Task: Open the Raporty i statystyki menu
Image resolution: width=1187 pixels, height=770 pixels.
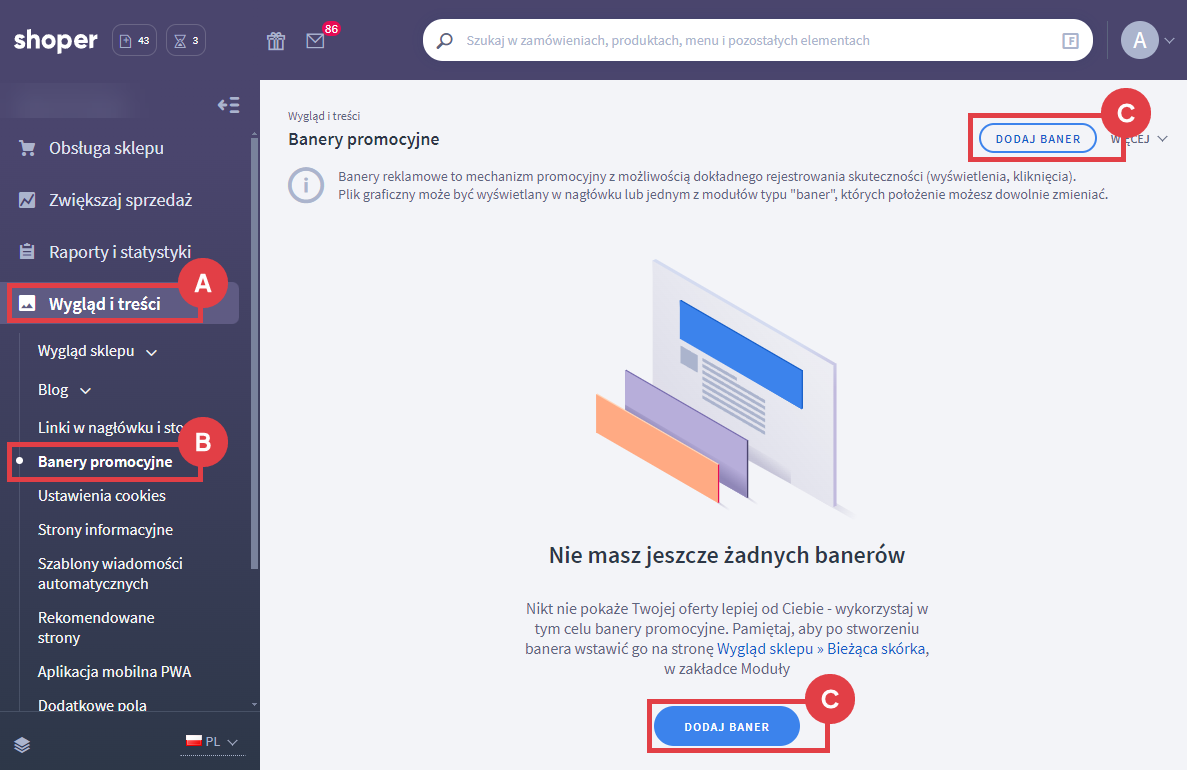Action: coord(119,252)
